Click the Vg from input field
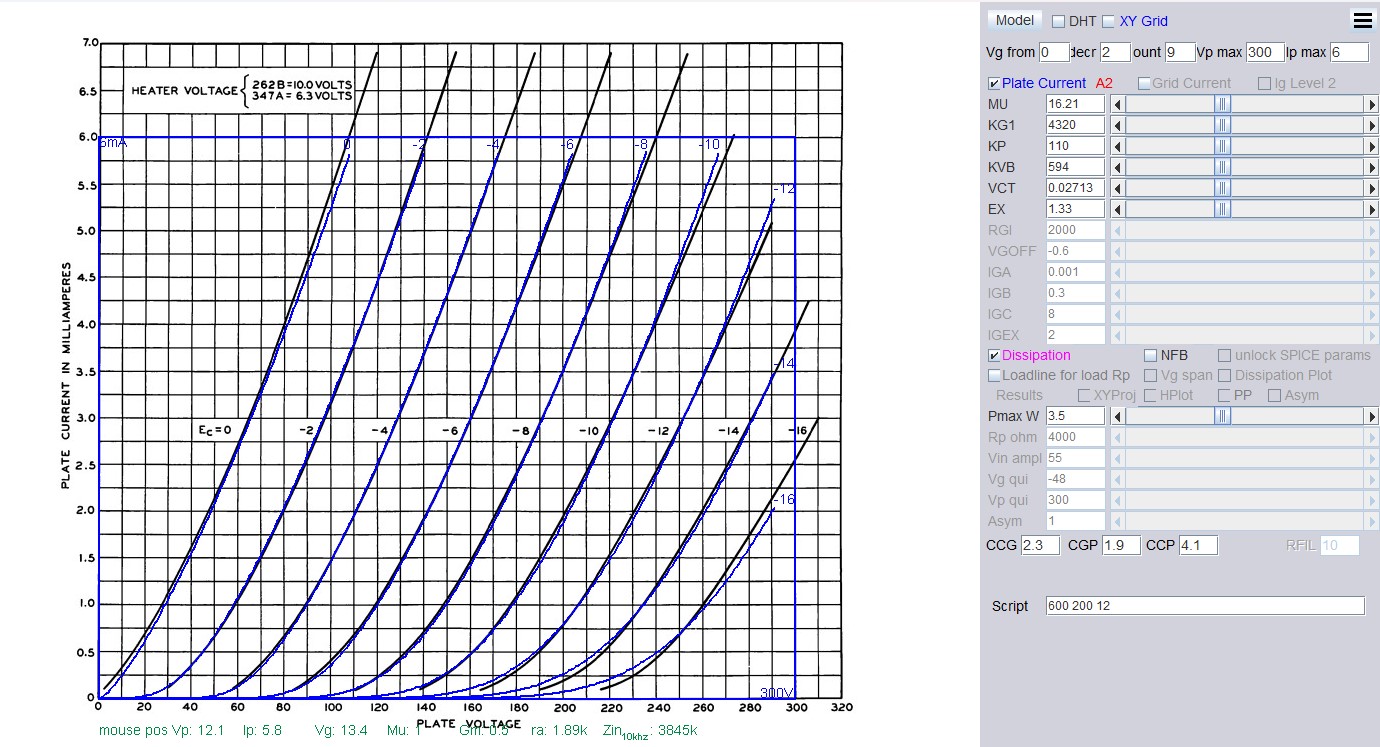1380x747 pixels. click(1055, 52)
